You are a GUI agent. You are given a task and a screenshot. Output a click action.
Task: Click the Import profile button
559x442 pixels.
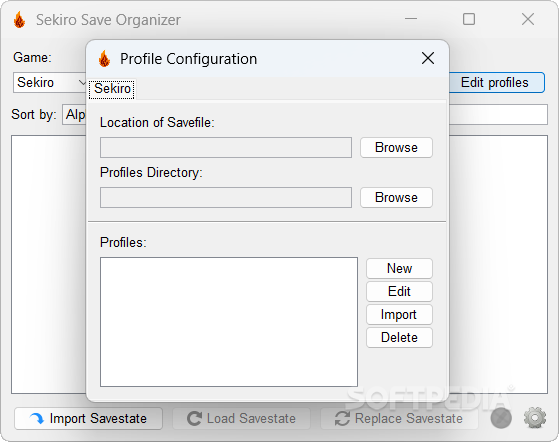[x=399, y=314]
